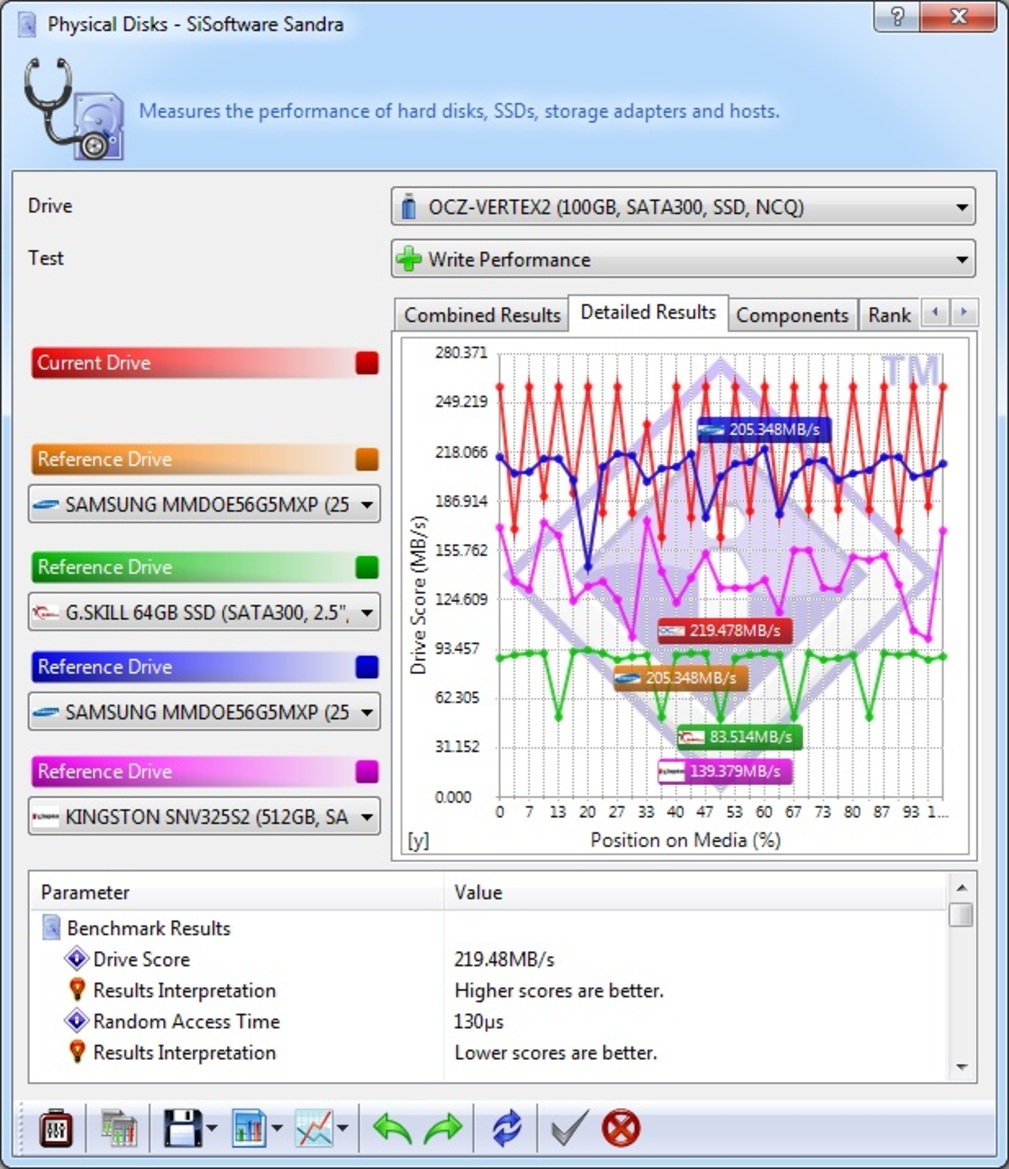Screen dimensions: 1009x1169
Task: Click the 130µs value cell
Action: pyautogui.click(x=478, y=1021)
